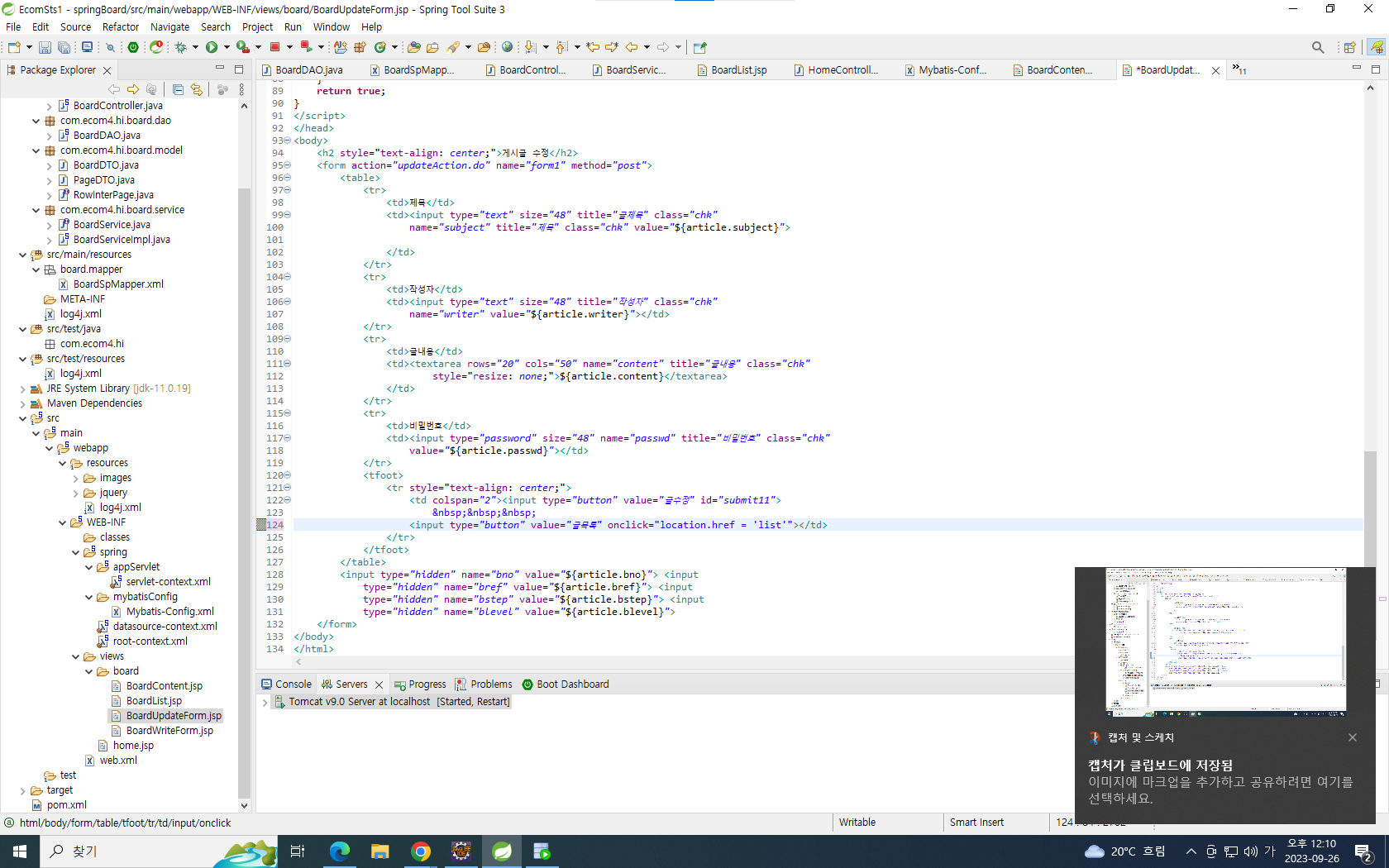Click the Relaunch icon with red badge
Screen dimensions: 1389x868
155,47
